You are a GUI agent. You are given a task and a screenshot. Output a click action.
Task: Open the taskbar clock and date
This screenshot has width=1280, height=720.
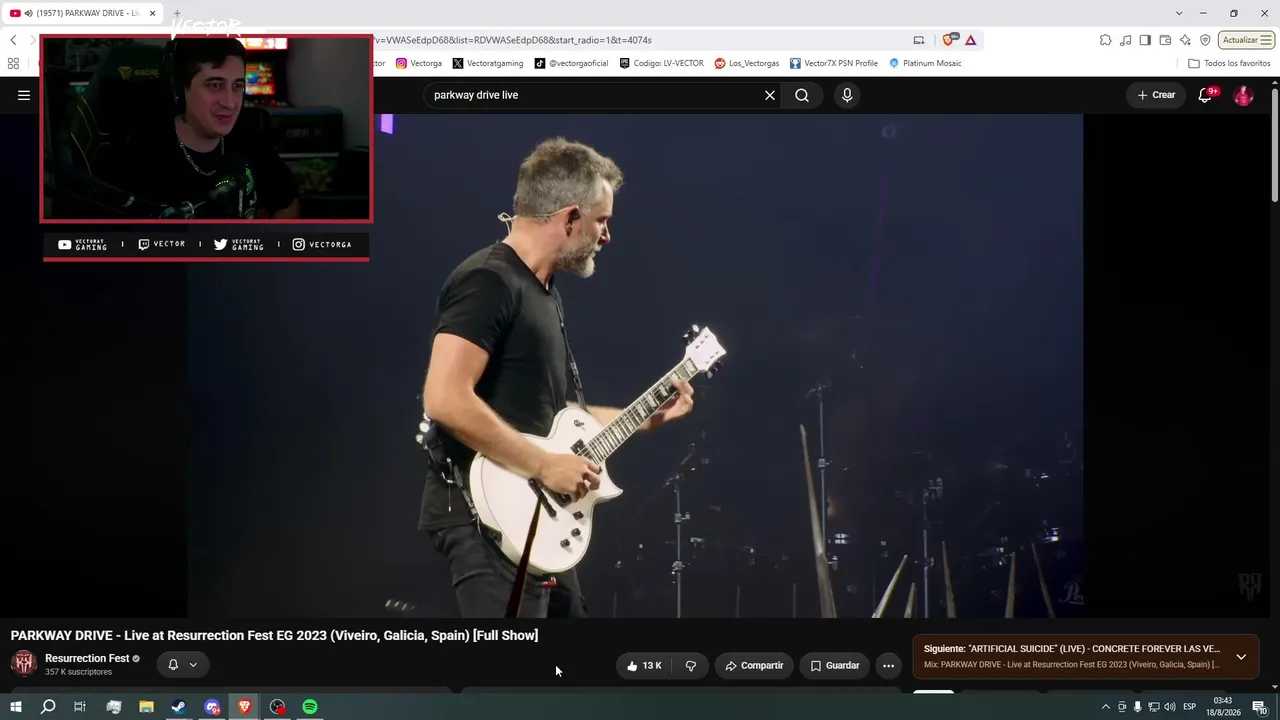pyautogui.click(x=1222, y=707)
